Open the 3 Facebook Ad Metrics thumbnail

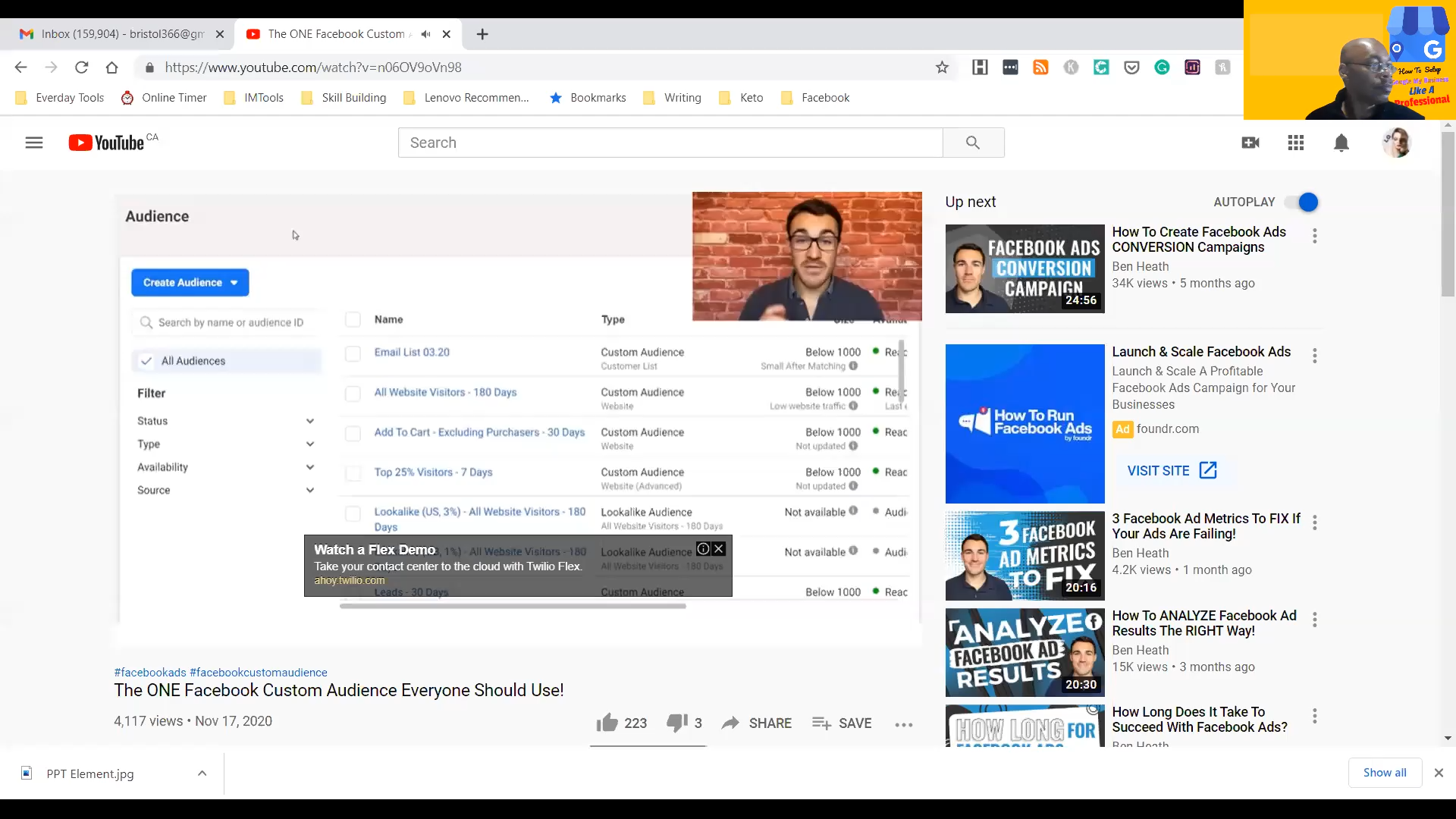1025,556
